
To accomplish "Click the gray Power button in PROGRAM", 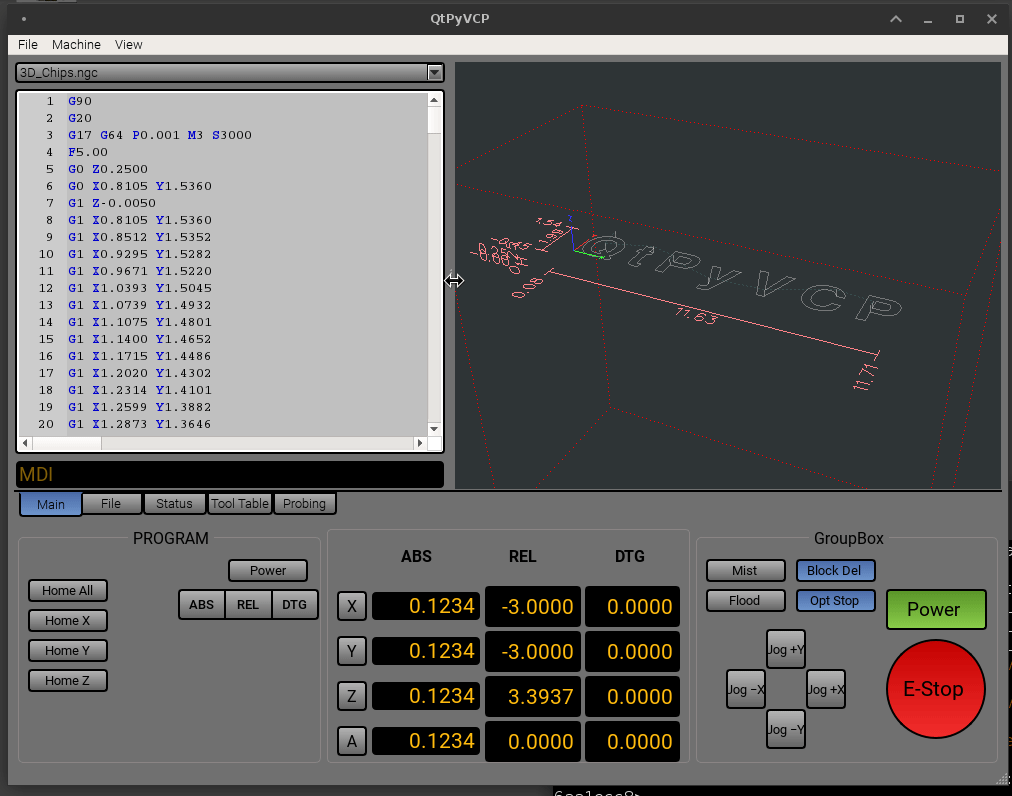I will pyautogui.click(x=268, y=571).
